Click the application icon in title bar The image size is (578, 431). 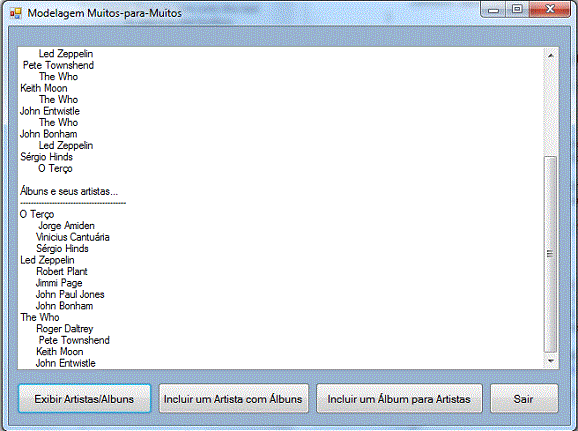(16, 13)
